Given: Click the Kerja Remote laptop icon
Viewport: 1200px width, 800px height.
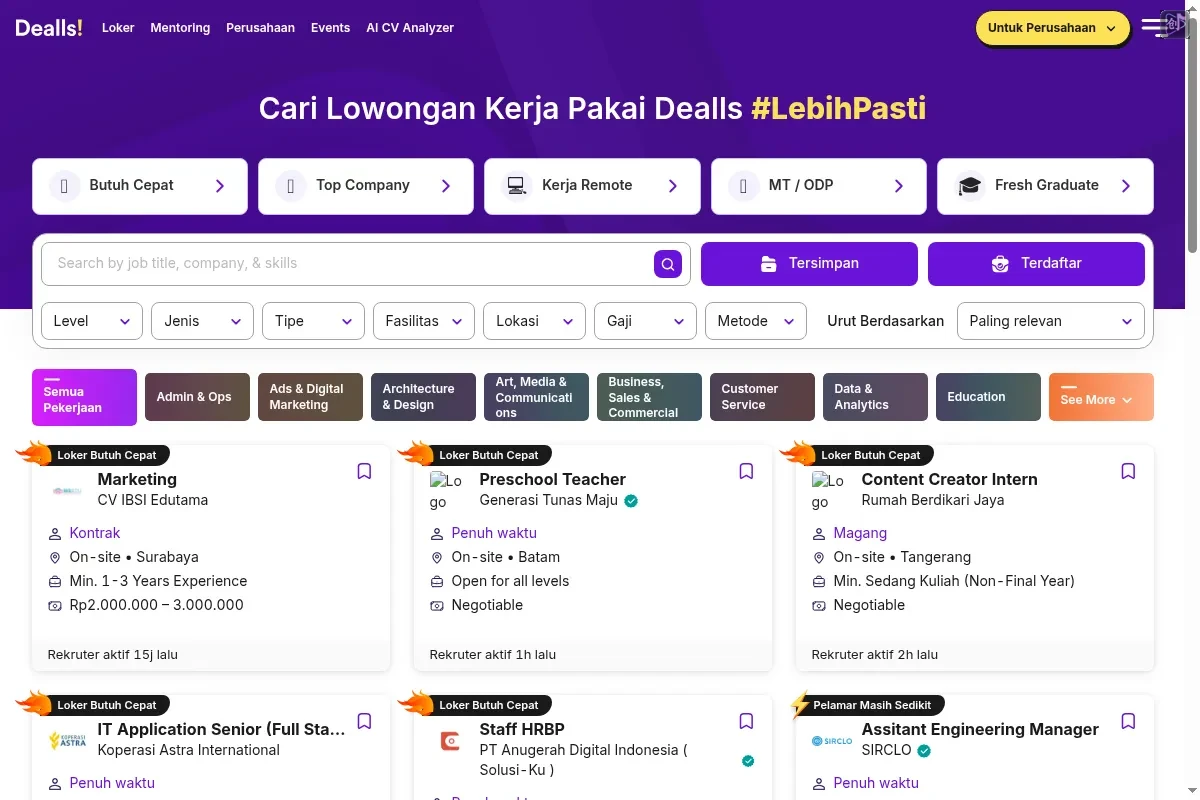Looking at the screenshot, I should (516, 186).
